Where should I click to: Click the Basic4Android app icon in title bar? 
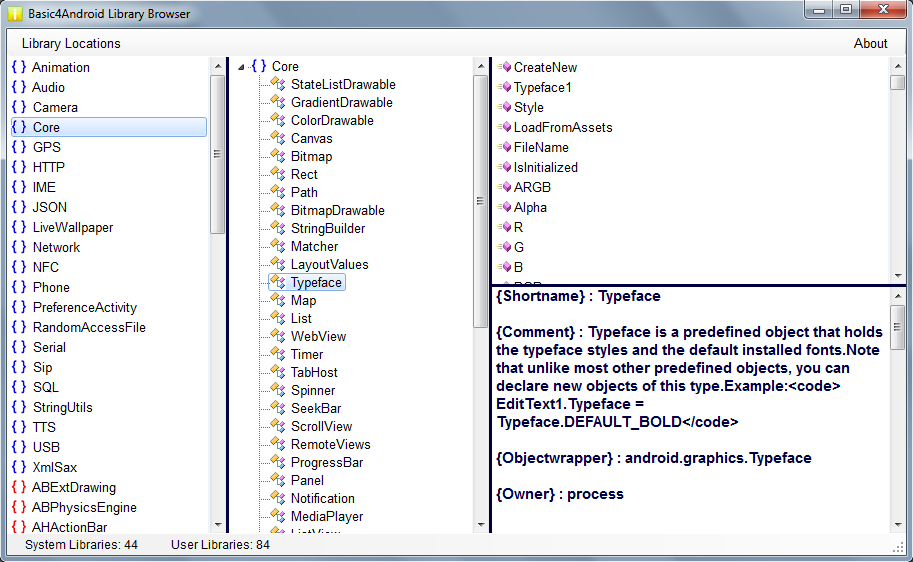pyautogui.click(x=15, y=13)
